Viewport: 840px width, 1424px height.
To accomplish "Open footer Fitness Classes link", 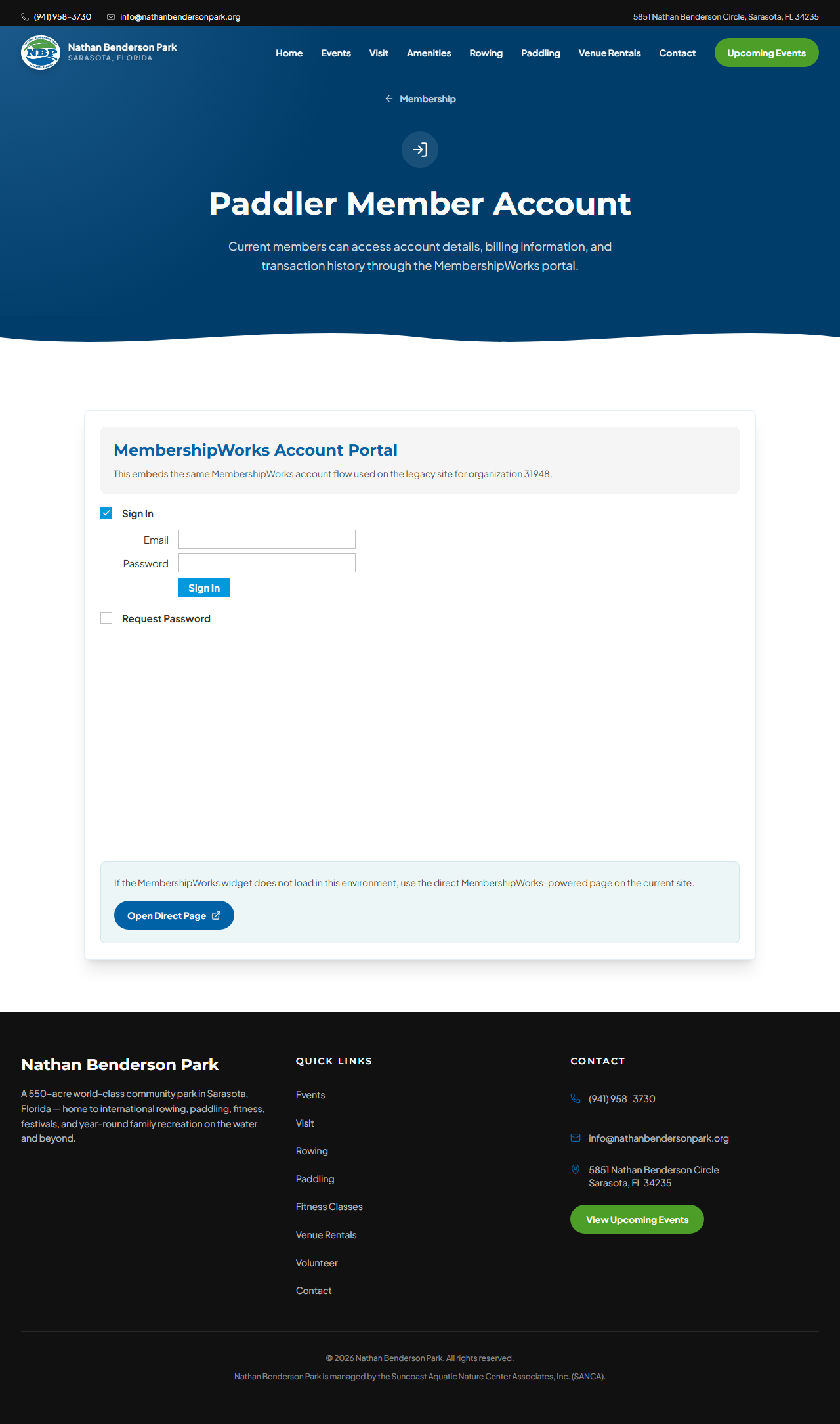I will pos(329,1207).
